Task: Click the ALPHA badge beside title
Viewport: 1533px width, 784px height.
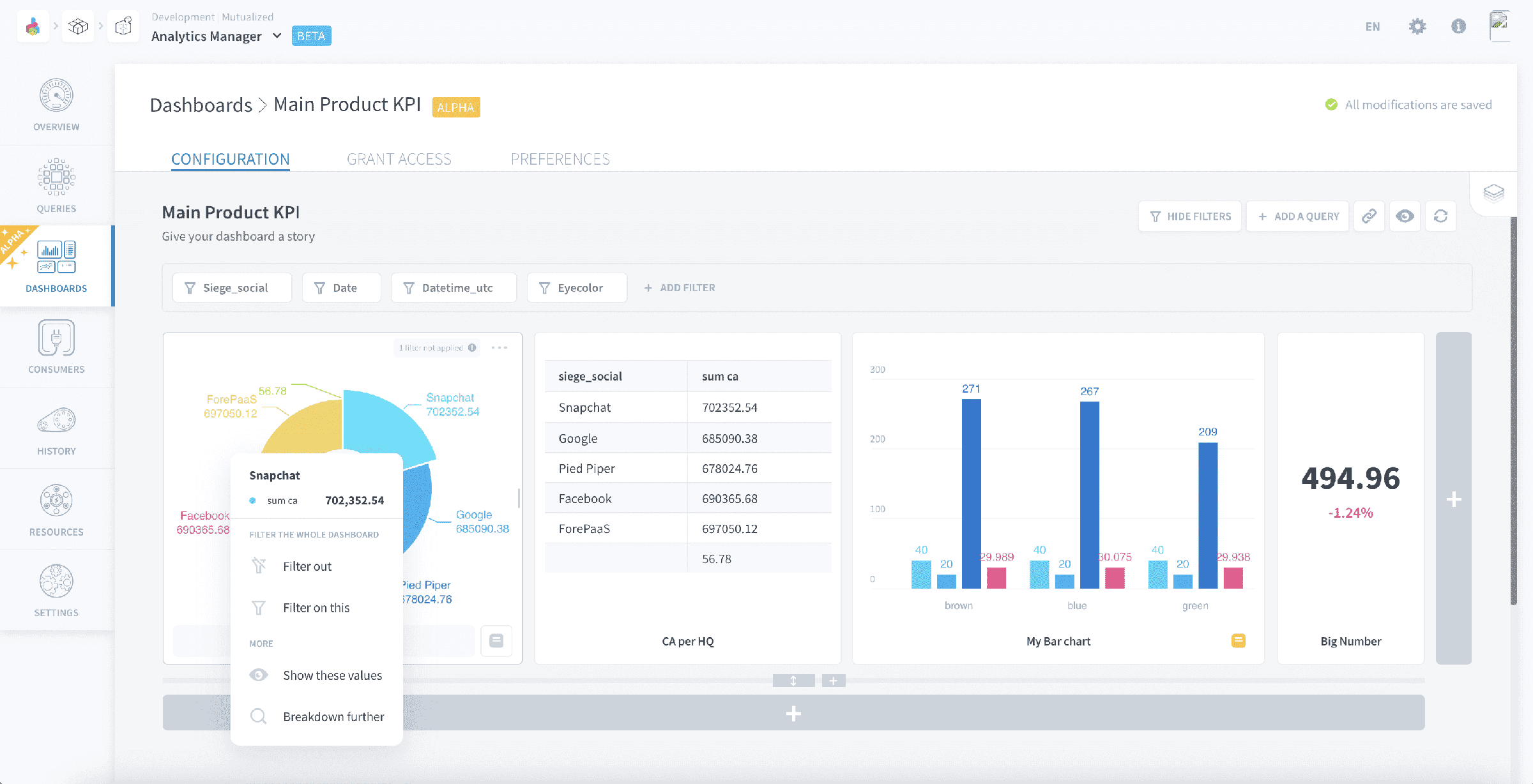Action: click(x=455, y=107)
